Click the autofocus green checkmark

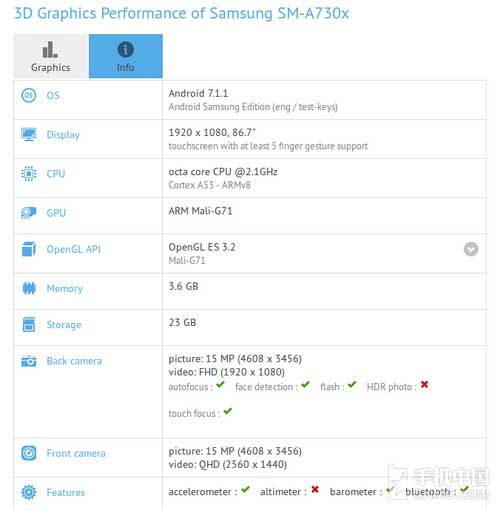(220, 385)
